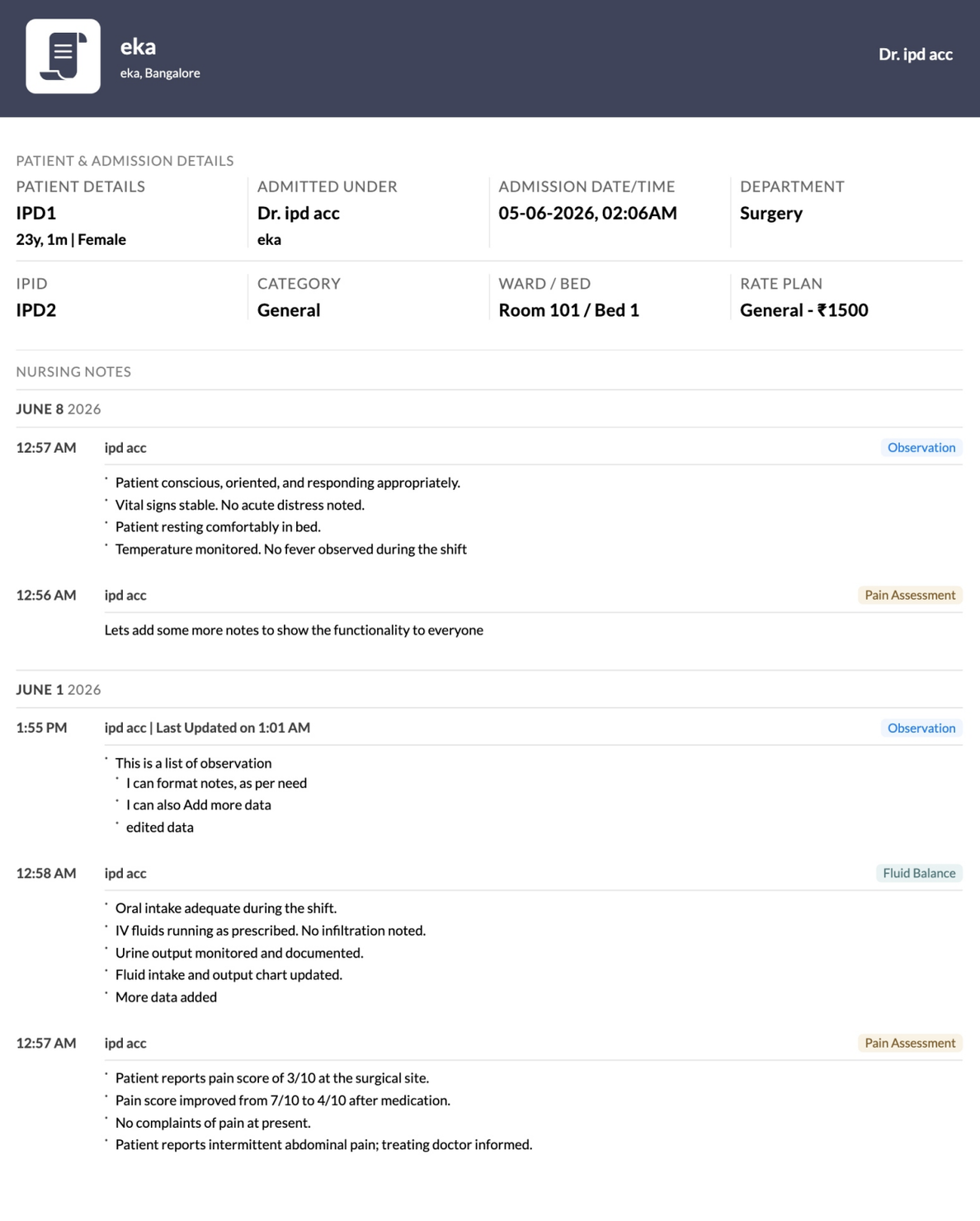This screenshot has height=1221, width=980.
Task: Click the Pain Assessment tag on June 1
Action: [x=910, y=1043]
